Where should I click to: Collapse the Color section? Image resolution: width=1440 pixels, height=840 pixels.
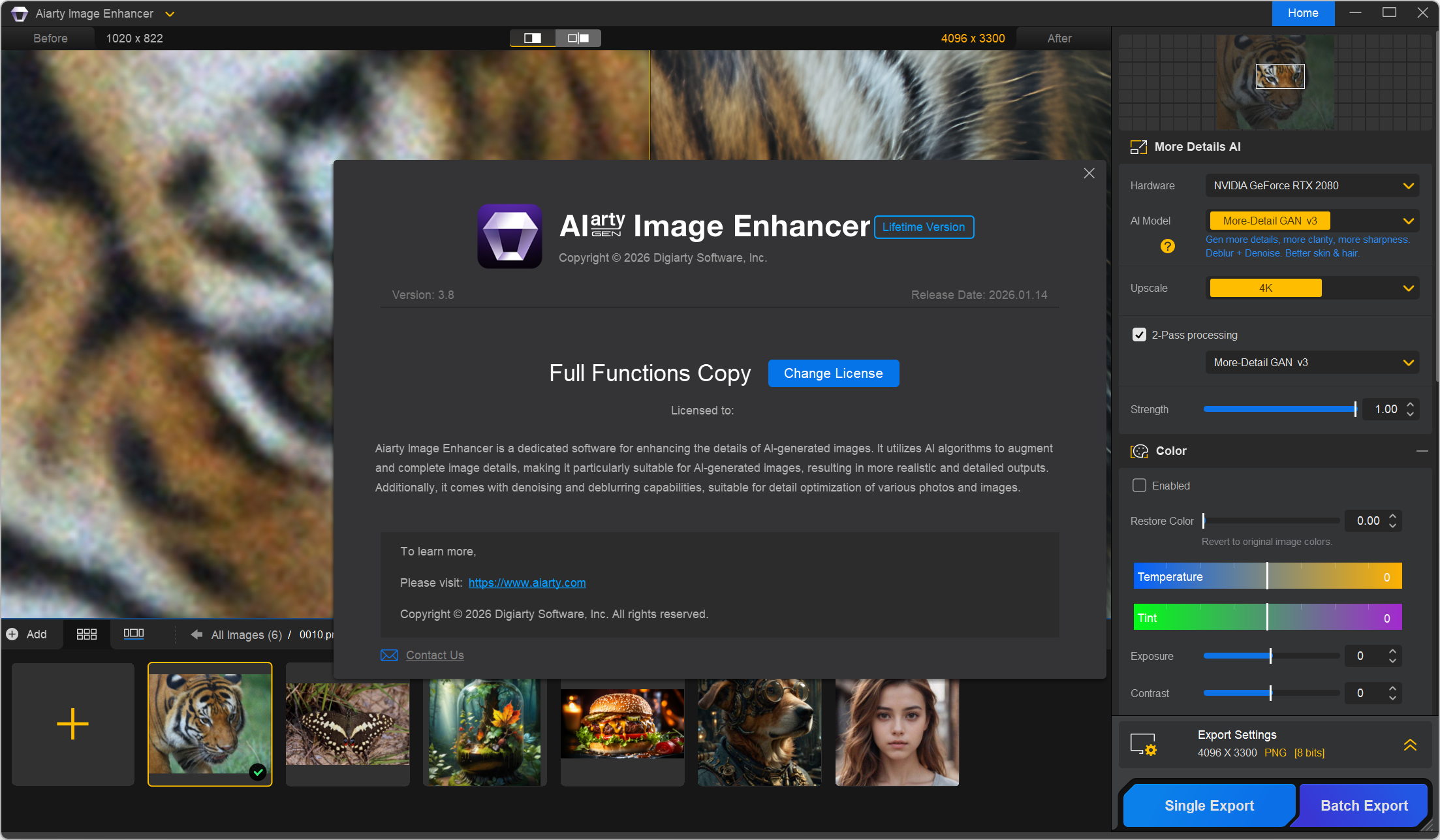(1422, 451)
